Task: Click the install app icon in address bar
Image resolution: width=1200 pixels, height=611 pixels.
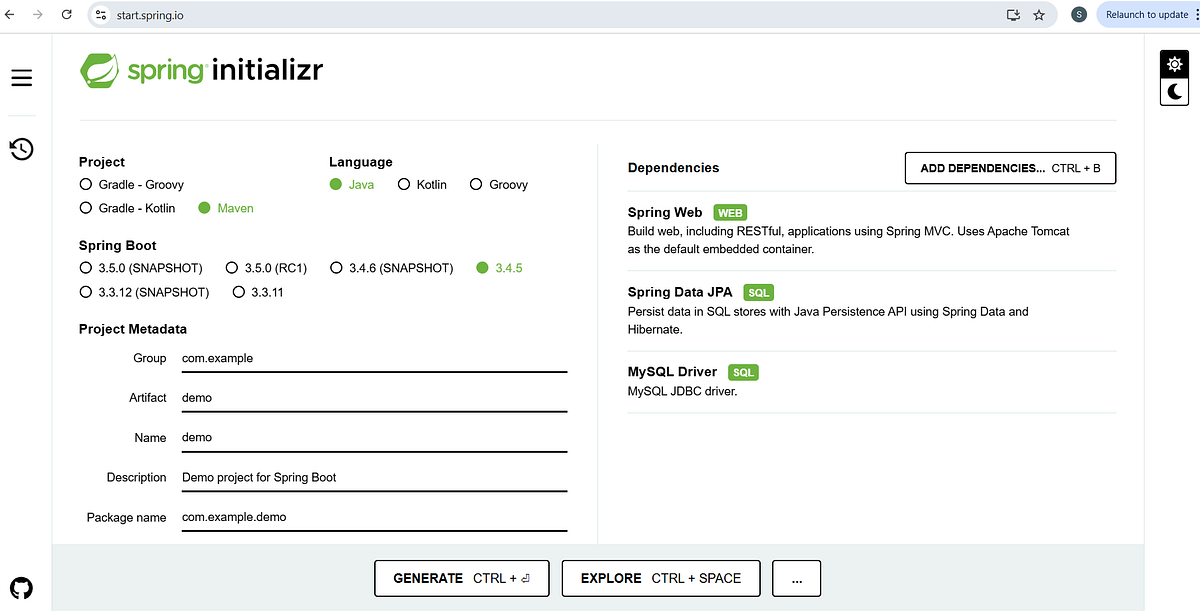Action: (1013, 15)
